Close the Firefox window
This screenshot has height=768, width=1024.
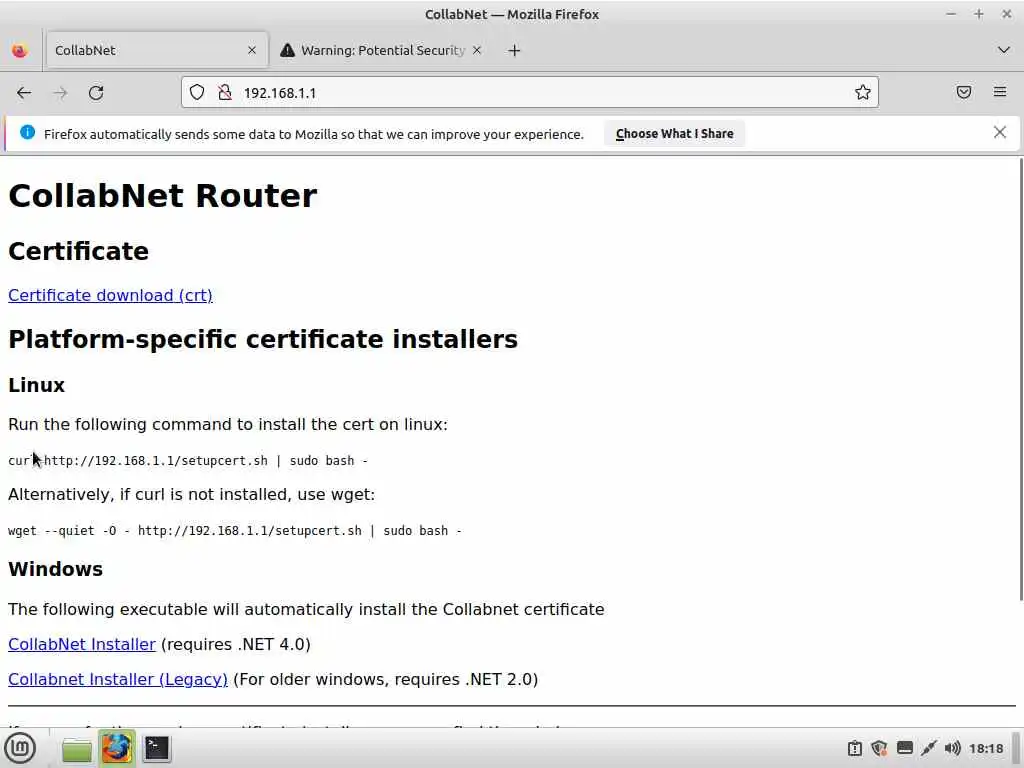point(1006,14)
